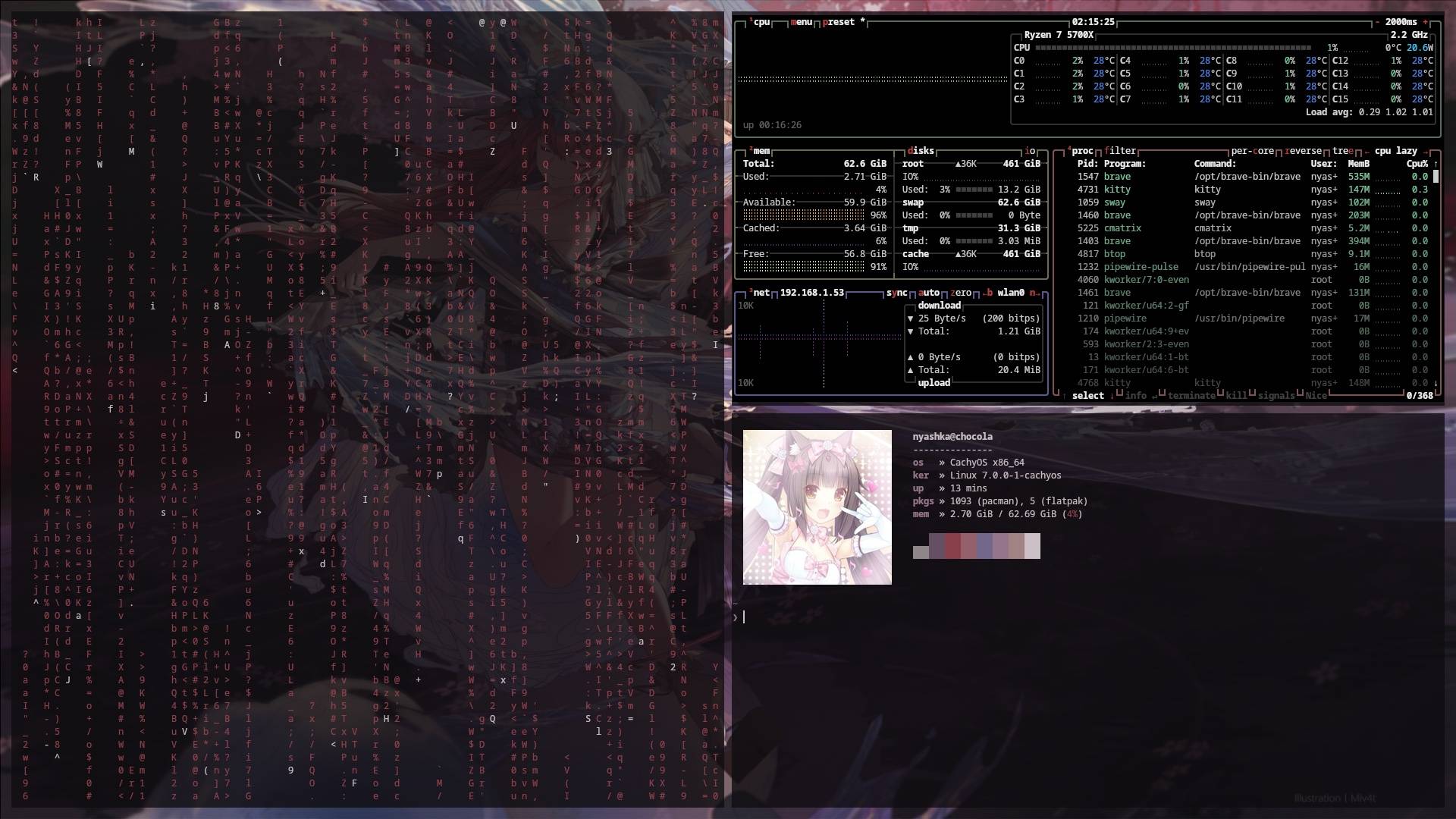The height and width of the screenshot is (819, 1456).
Task: Select the pipewire process with PID 1210
Action: click(1252, 318)
